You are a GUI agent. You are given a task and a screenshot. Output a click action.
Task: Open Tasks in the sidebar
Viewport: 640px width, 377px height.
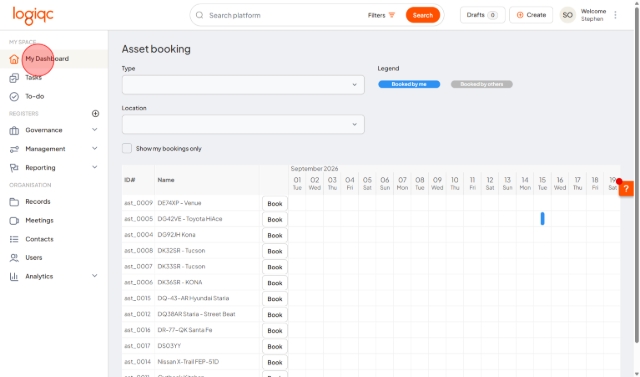(x=33, y=78)
